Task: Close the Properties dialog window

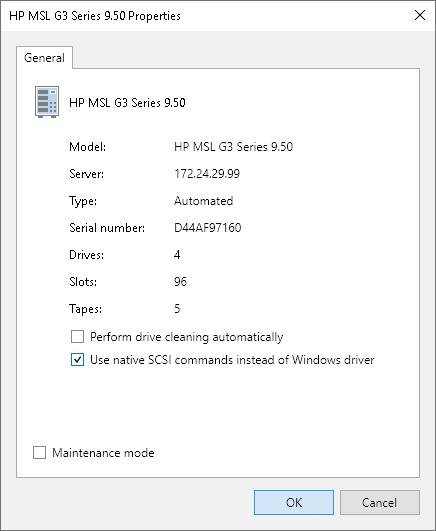Action: click(x=420, y=15)
